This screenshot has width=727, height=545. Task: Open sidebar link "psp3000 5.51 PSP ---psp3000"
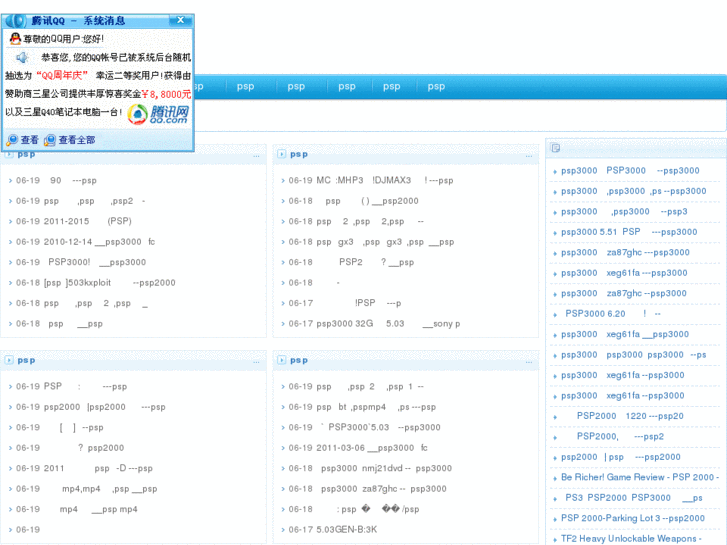[629, 231]
